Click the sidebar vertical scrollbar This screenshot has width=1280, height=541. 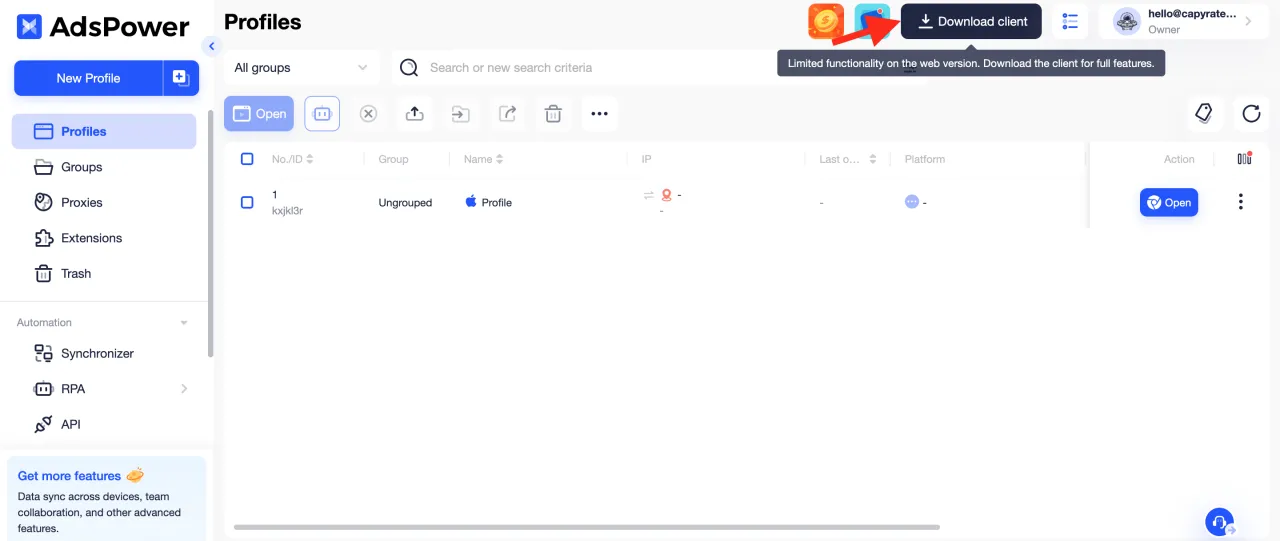[x=209, y=232]
